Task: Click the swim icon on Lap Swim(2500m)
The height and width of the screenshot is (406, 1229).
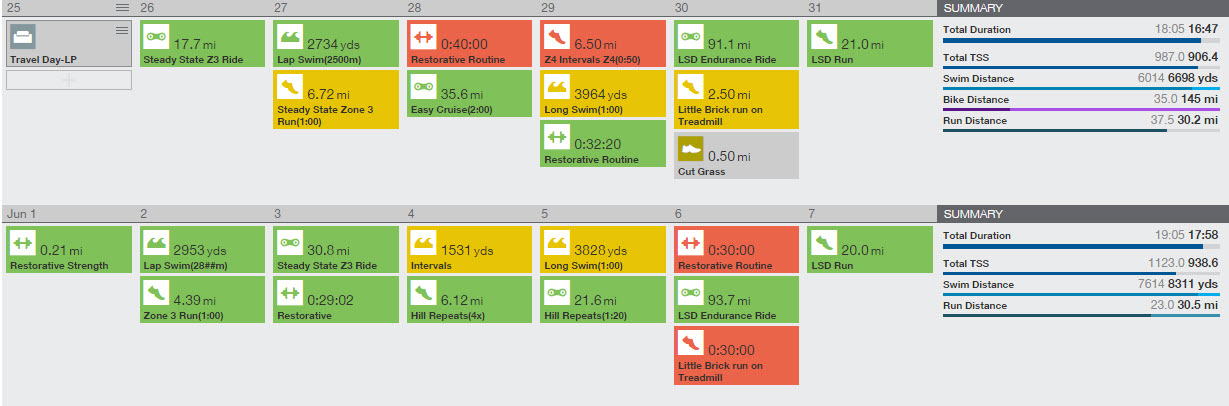Action: (289, 37)
